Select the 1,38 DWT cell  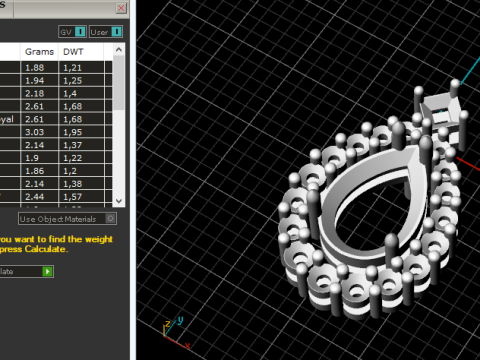(x=81, y=184)
